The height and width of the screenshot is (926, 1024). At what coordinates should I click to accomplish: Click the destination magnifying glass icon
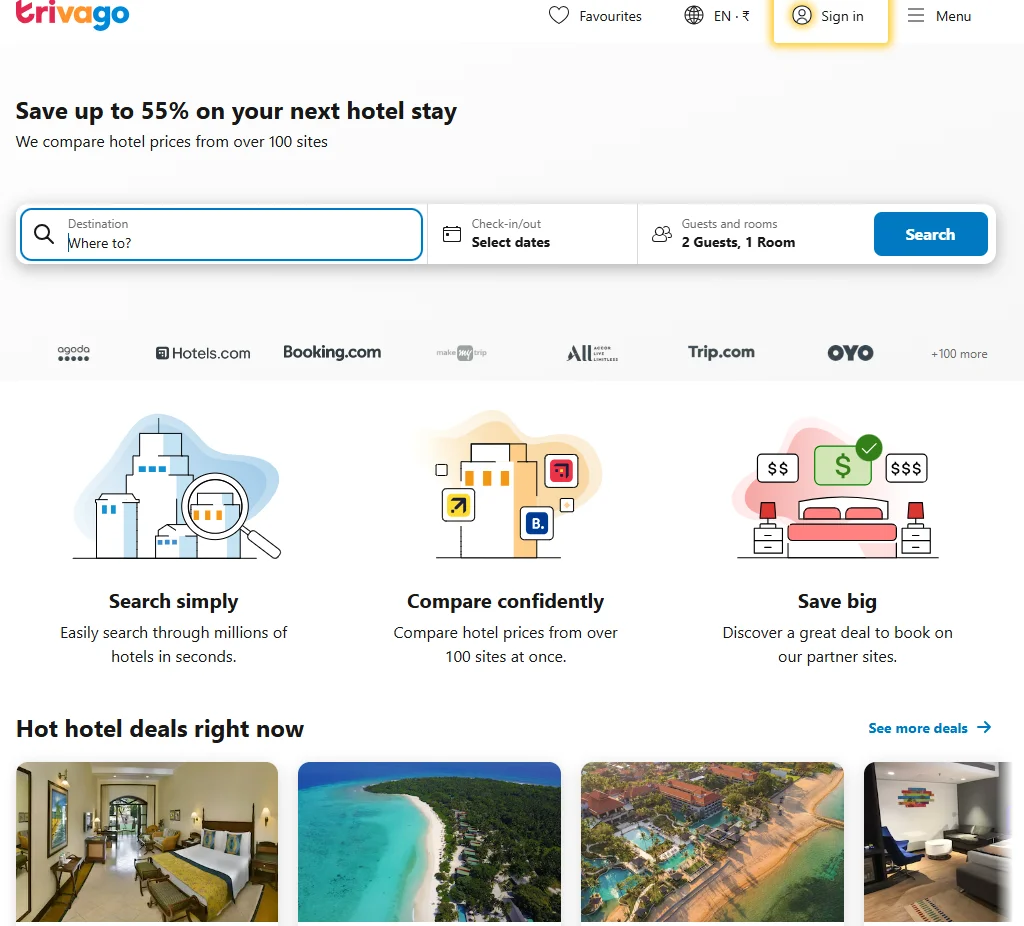(44, 234)
